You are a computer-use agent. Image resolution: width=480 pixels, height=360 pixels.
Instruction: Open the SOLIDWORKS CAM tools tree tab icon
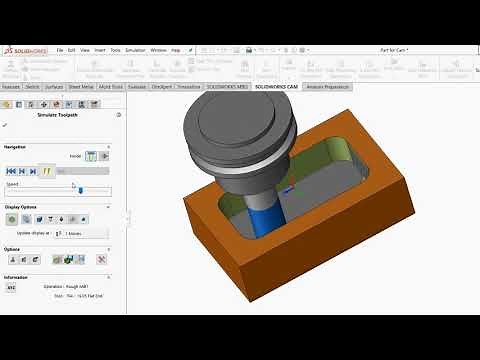click(95, 105)
